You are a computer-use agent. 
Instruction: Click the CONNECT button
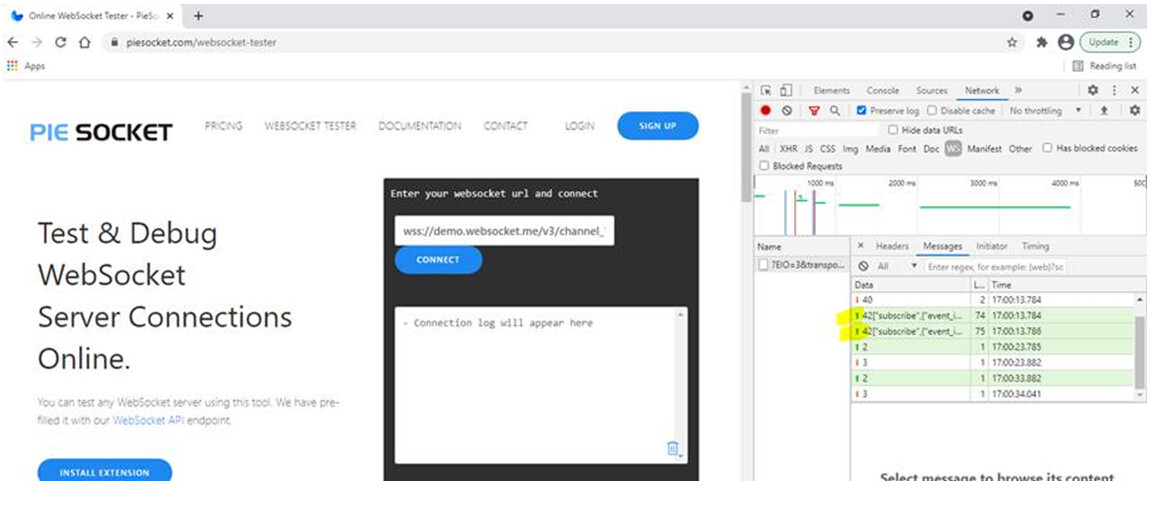coord(438,260)
